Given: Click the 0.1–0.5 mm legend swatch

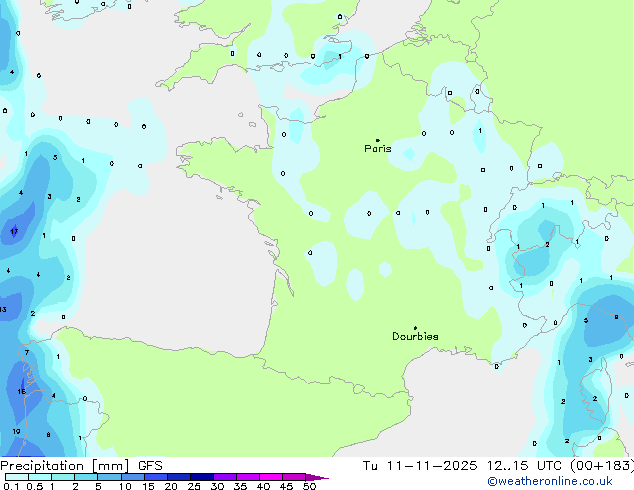Looking at the screenshot, I should coord(17,477).
